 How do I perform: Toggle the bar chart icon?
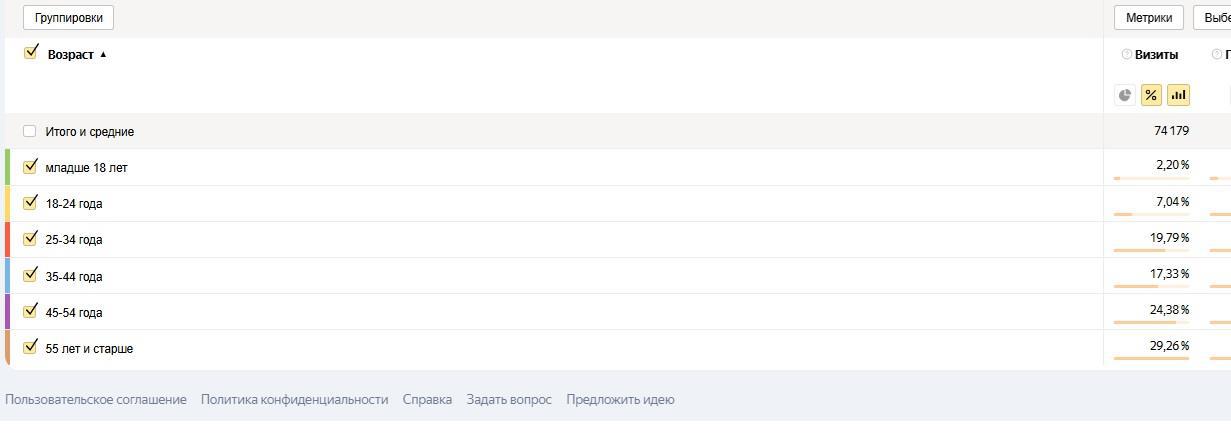[x=1178, y=95]
